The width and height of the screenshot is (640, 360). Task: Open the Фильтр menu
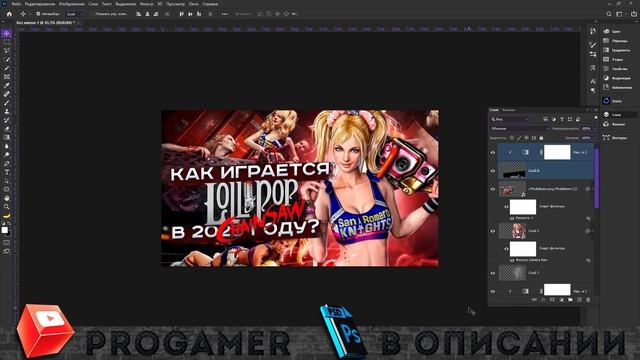pyautogui.click(x=146, y=4)
